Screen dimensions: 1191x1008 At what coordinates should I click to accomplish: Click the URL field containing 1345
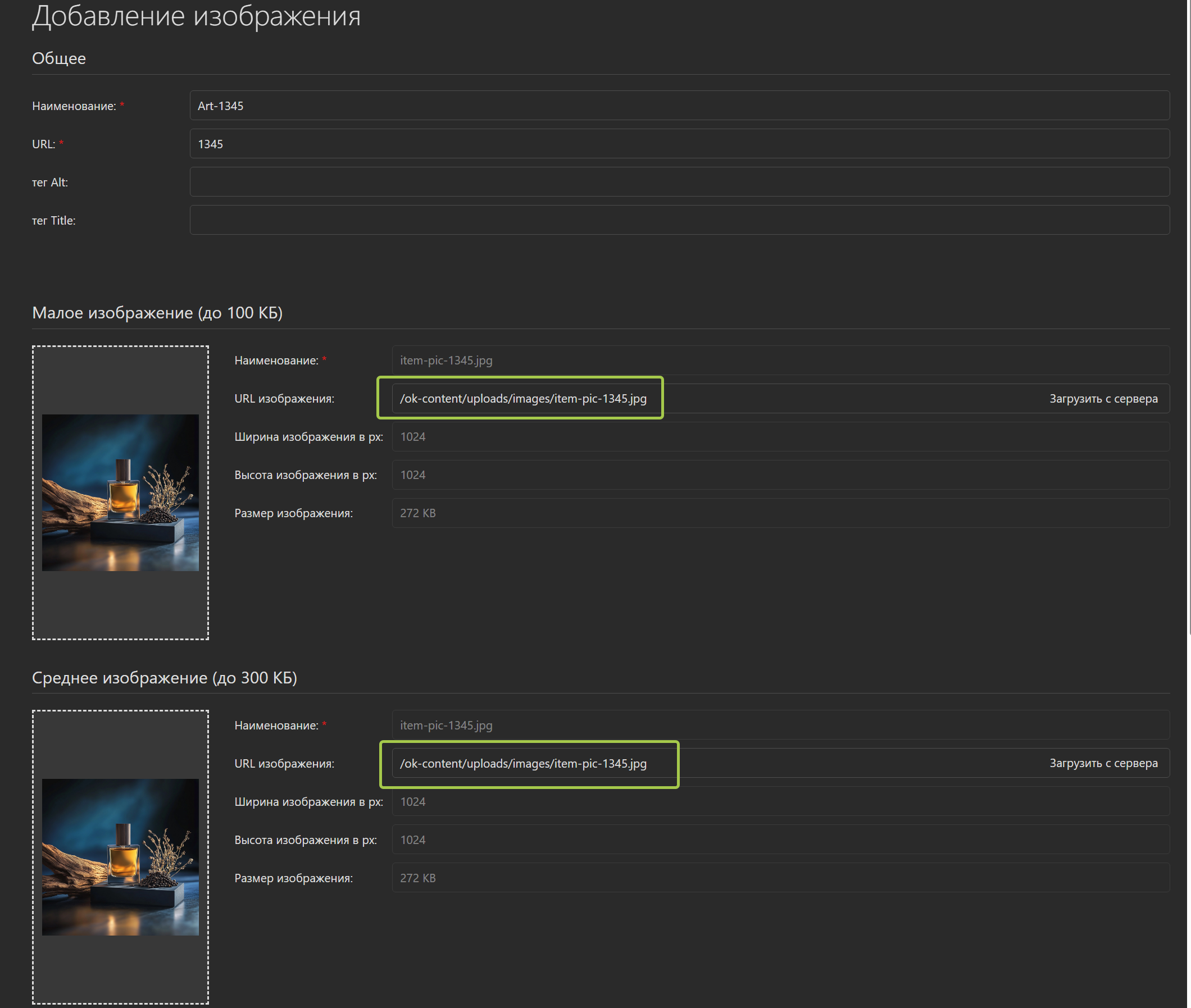coord(679,144)
